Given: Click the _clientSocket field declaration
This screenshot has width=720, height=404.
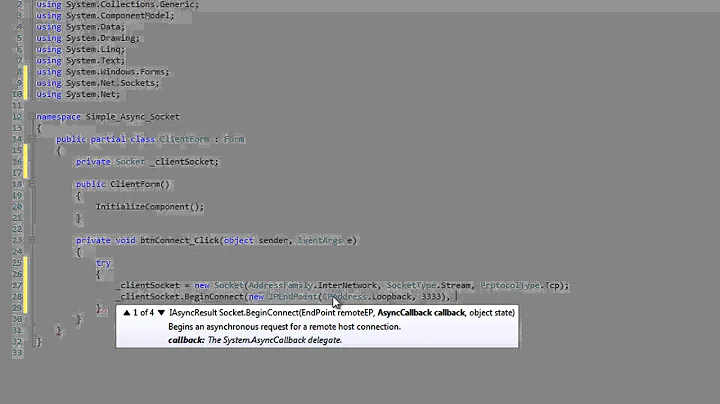Looking at the screenshot, I should click(x=147, y=162).
